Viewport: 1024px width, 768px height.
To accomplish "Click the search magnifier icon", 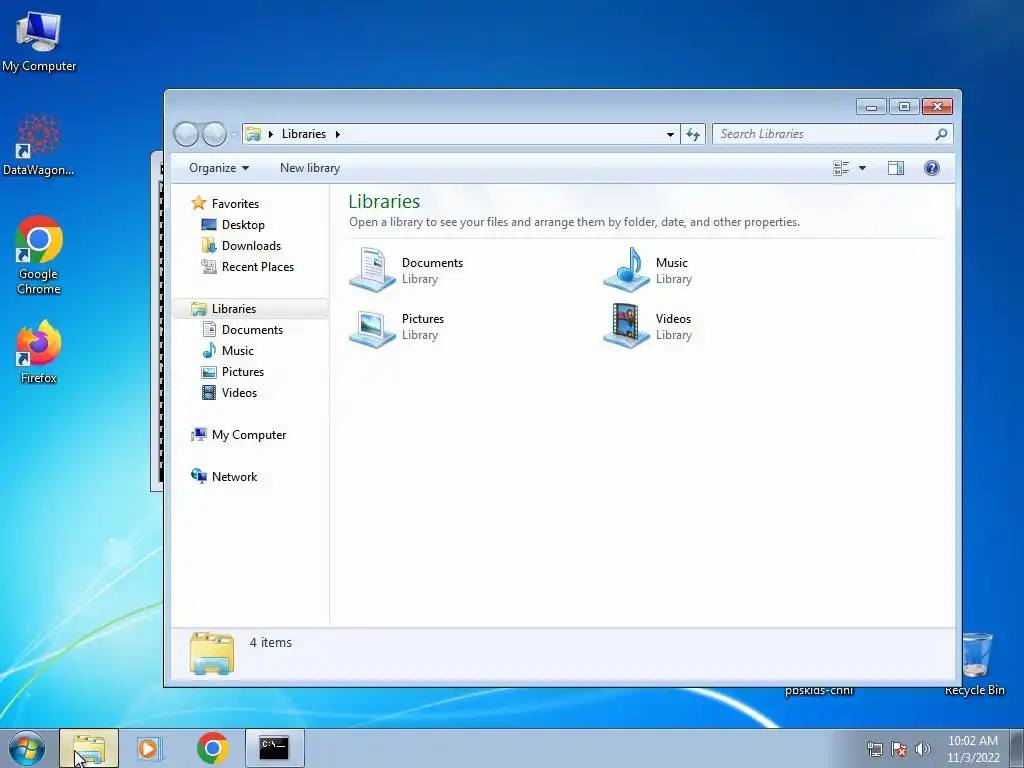I will pyautogui.click(x=941, y=135).
